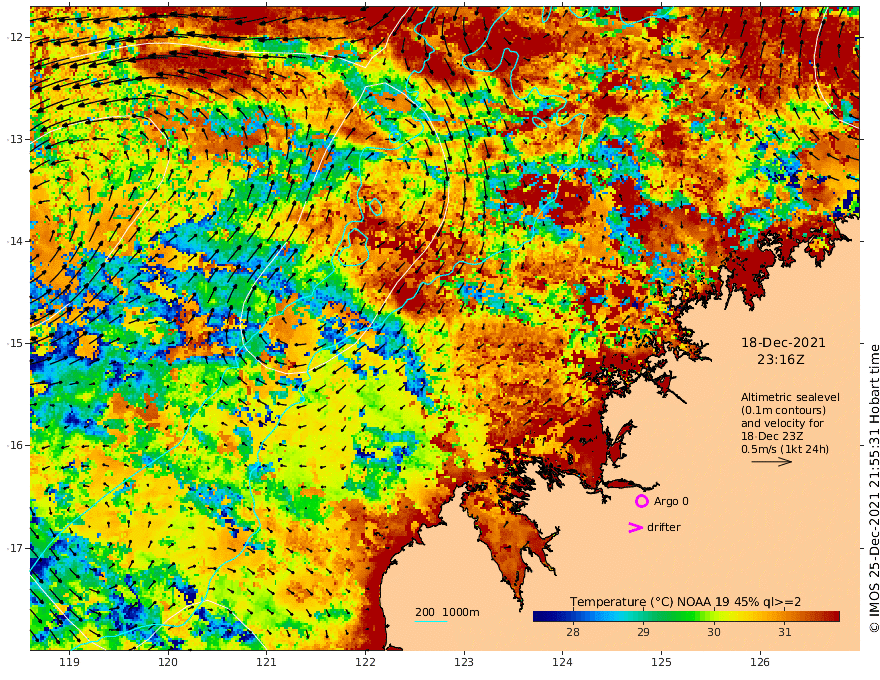Image resolution: width=880 pixels, height=680 pixels.
Task: Click the longitude axis label 120
Action: coord(168,662)
